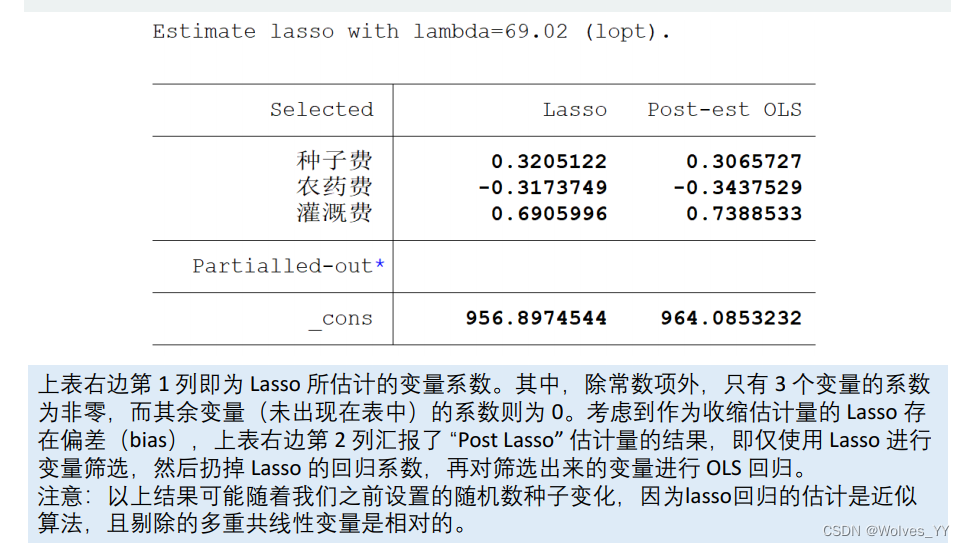The width and height of the screenshot is (965, 547).
Task: Click the 'Post-est OLS' column header
Action: (724, 110)
